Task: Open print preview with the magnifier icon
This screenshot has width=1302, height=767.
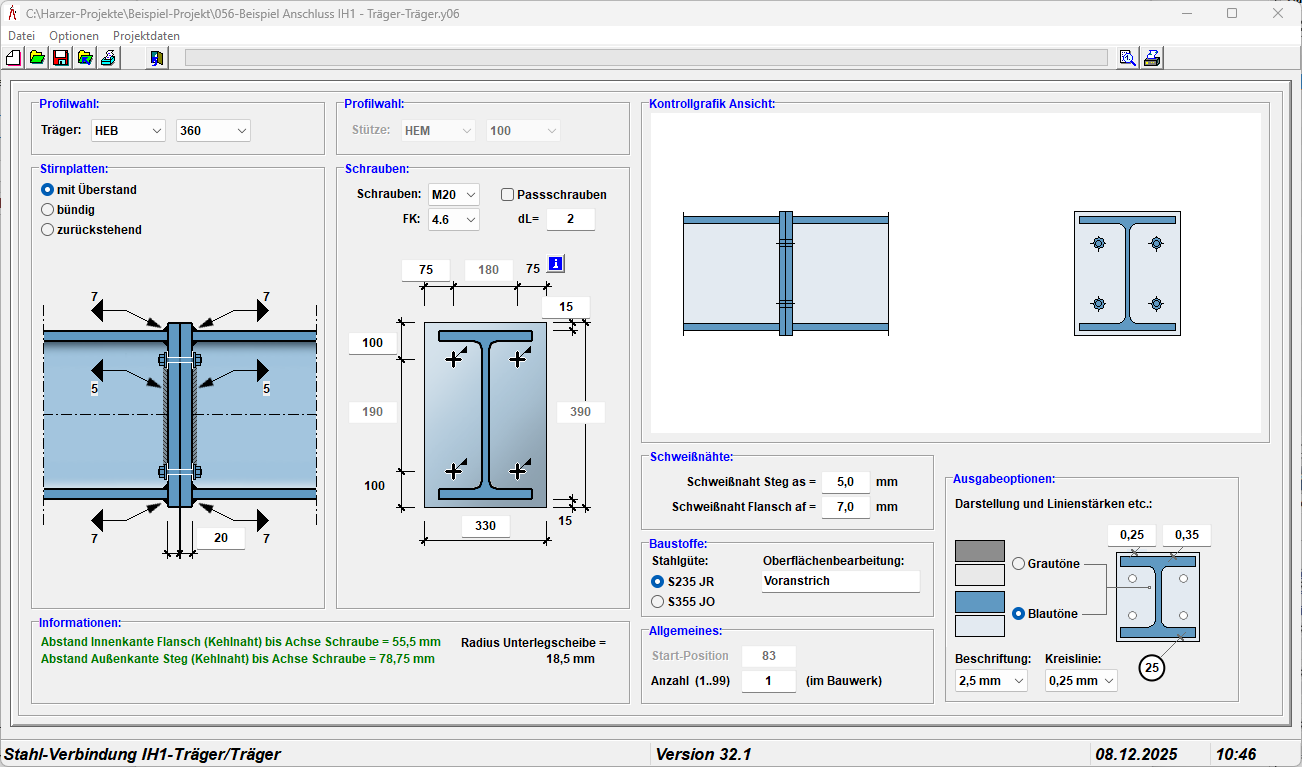Action: pyautogui.click(x=1128, y=58)
